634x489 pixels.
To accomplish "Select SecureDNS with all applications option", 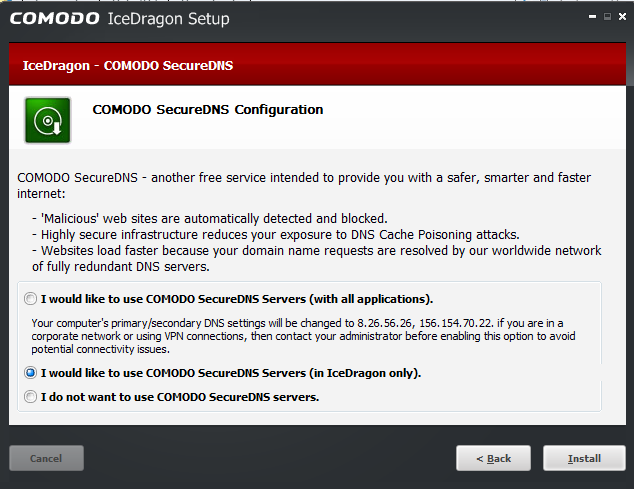I will pyautogui.click(x=31, y=299).
